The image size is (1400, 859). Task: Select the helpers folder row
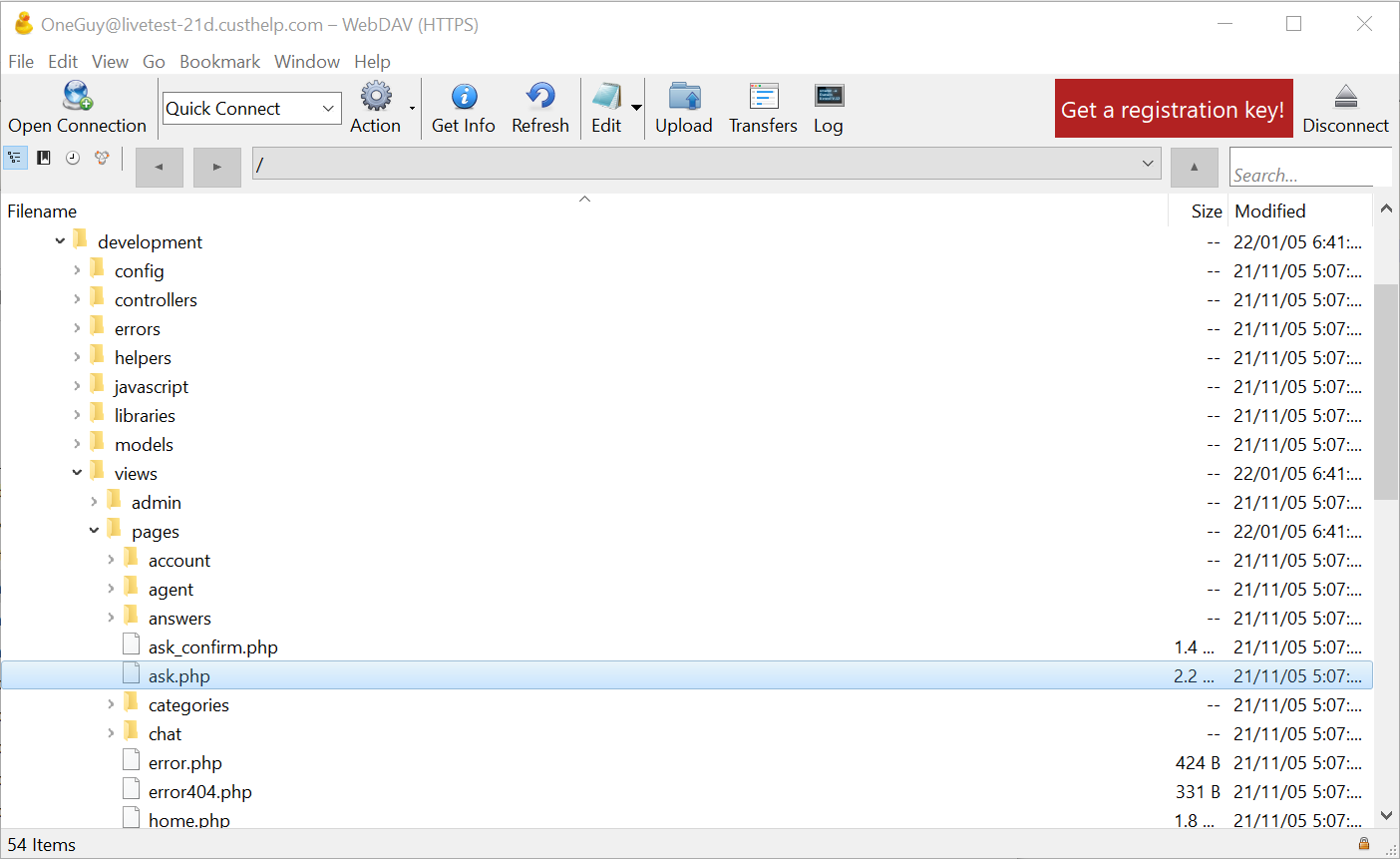click(687, 357)
